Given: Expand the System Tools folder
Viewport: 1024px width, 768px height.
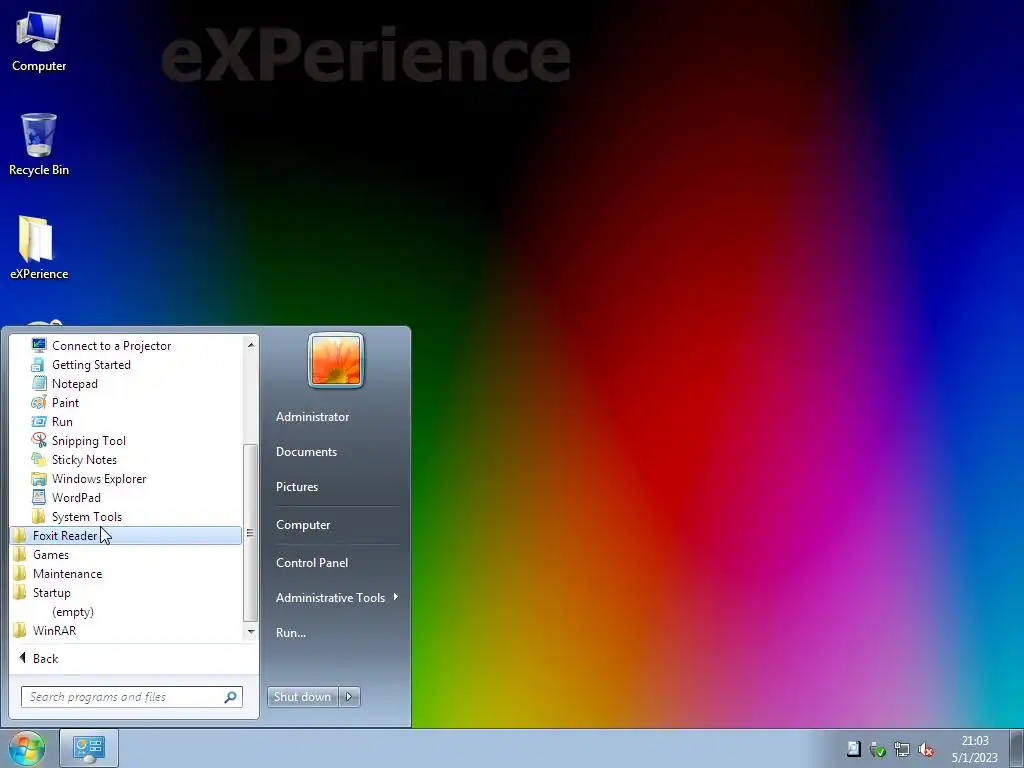Looking at the screenshot, I should tap(87, 517).
